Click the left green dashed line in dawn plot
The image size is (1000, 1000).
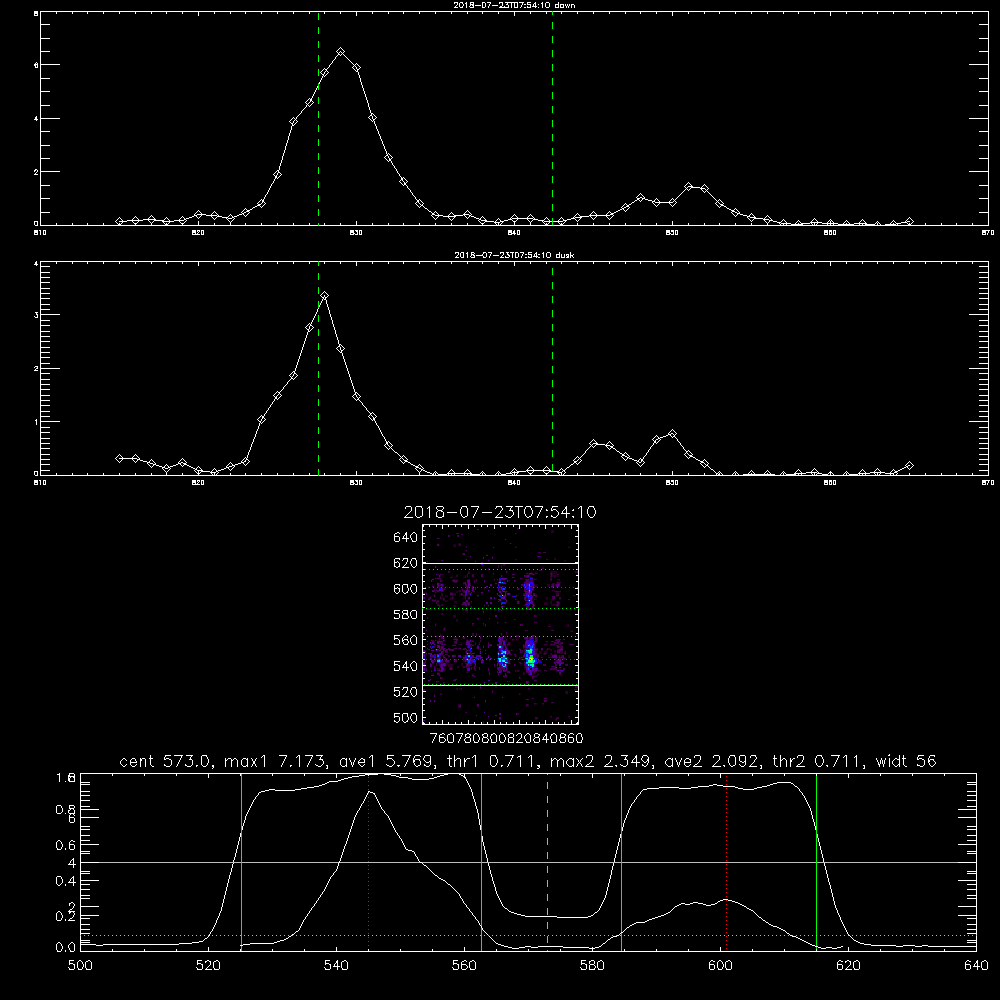pyautogui.click(x=318, y=119)
